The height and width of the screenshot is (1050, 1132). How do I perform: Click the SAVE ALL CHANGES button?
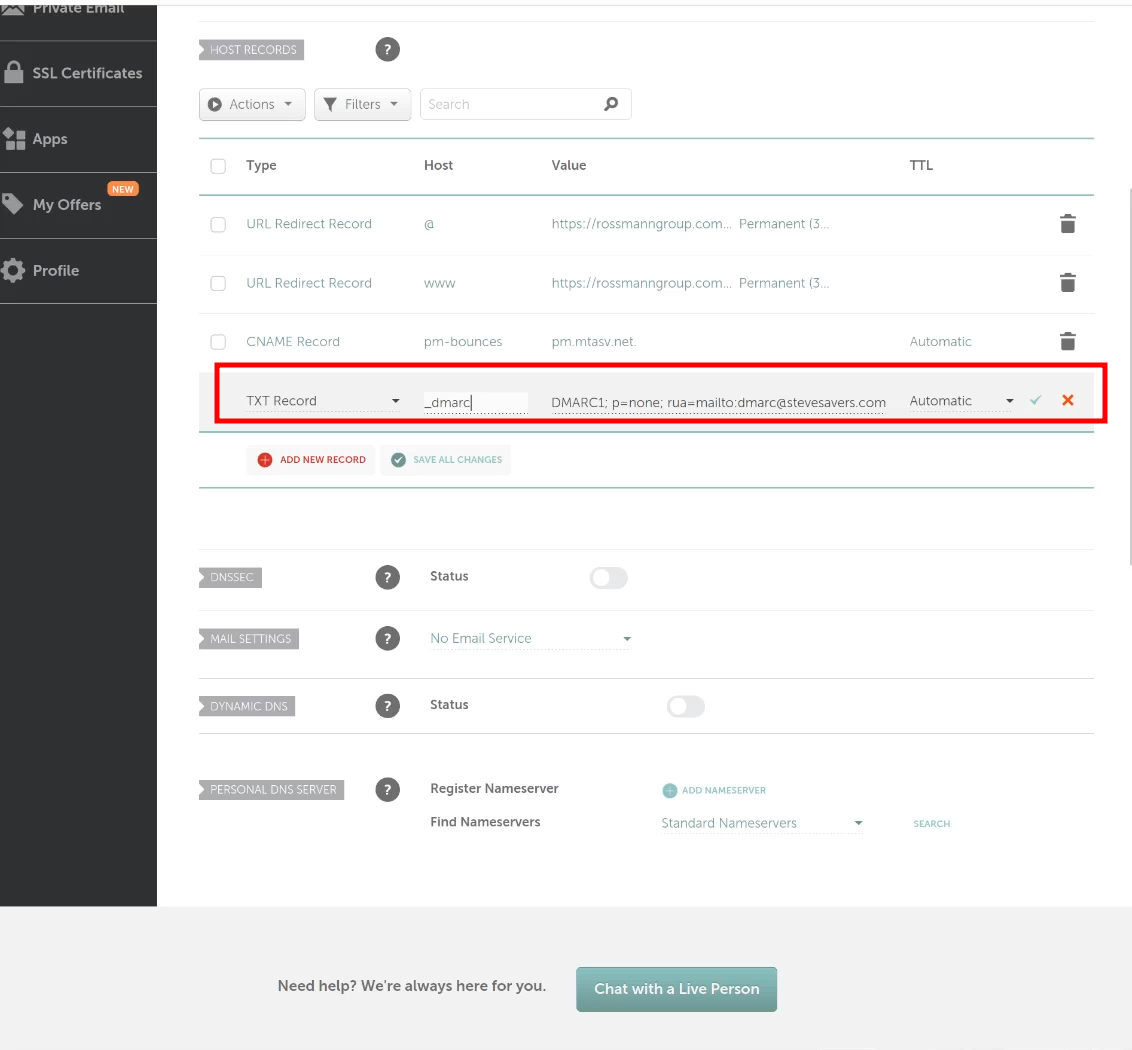click(x=445, y=459)
